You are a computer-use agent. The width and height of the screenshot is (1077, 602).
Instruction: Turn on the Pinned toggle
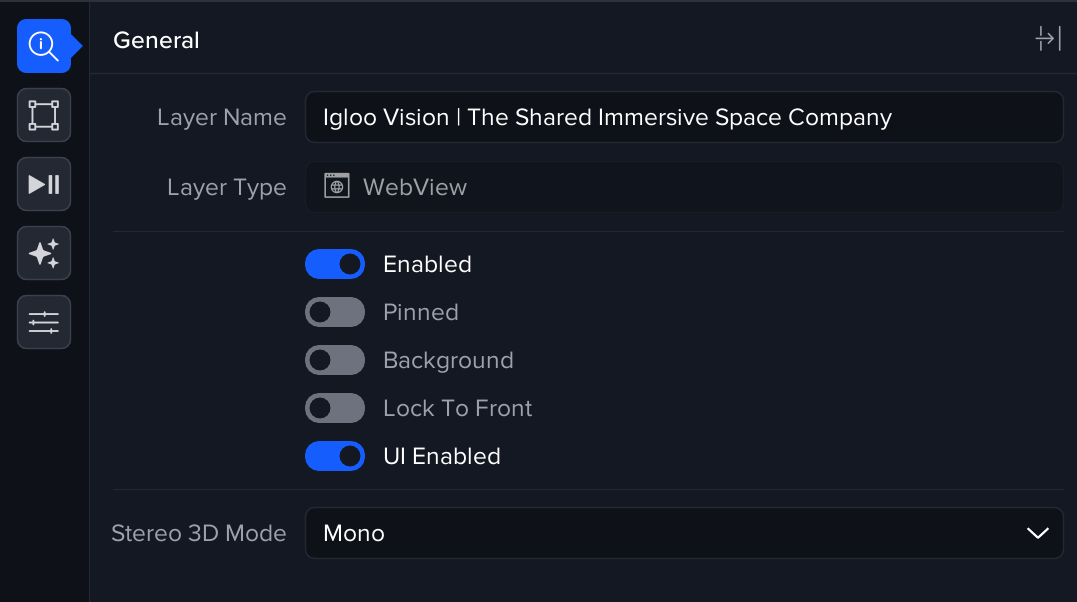tap(335, 312)
